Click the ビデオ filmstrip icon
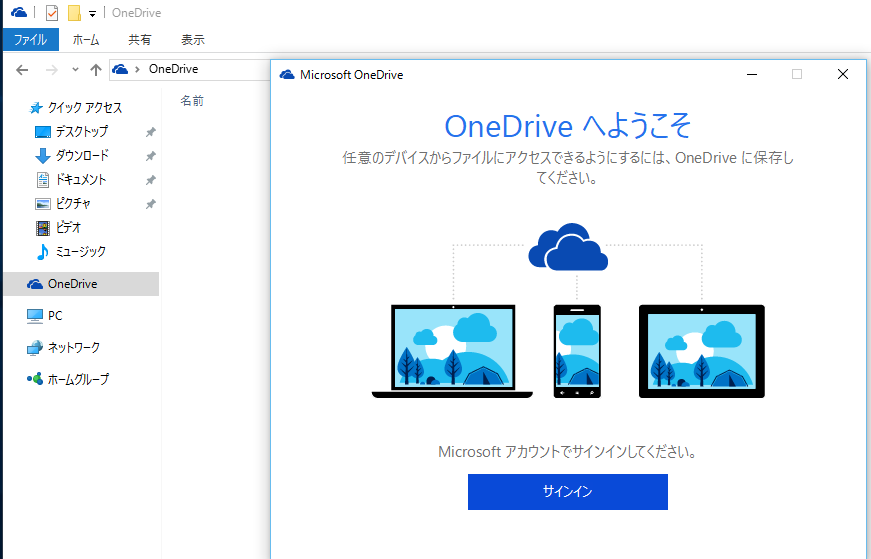 (43, 228)
